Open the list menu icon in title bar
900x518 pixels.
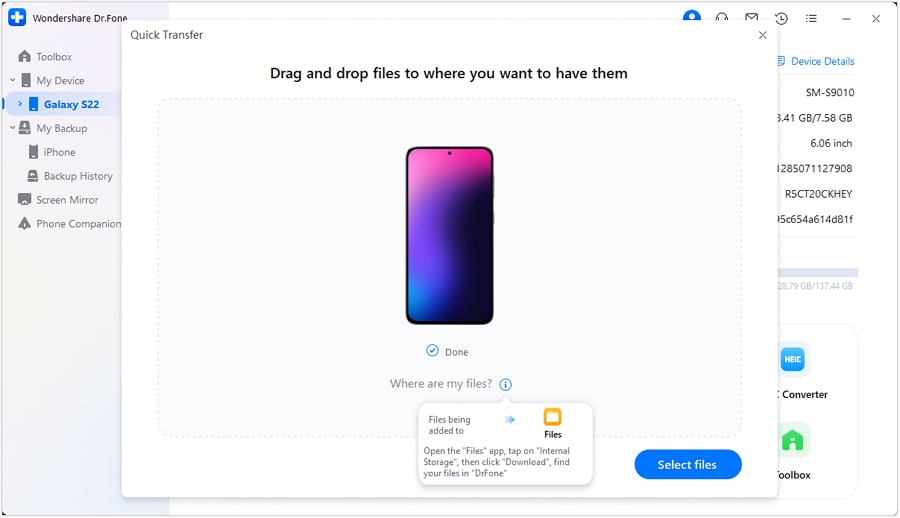coord(811,18)
